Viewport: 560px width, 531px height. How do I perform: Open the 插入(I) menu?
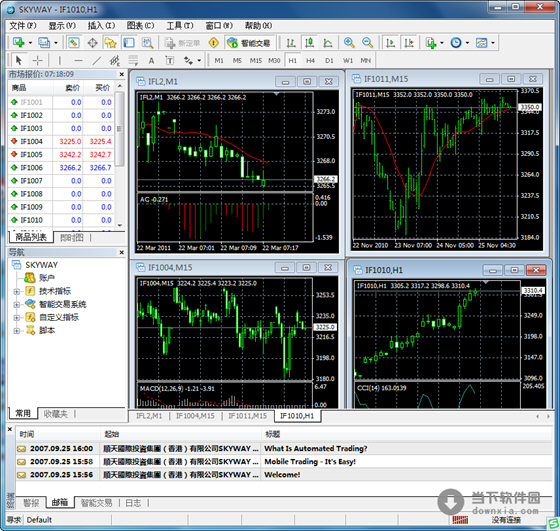point(101,26)
